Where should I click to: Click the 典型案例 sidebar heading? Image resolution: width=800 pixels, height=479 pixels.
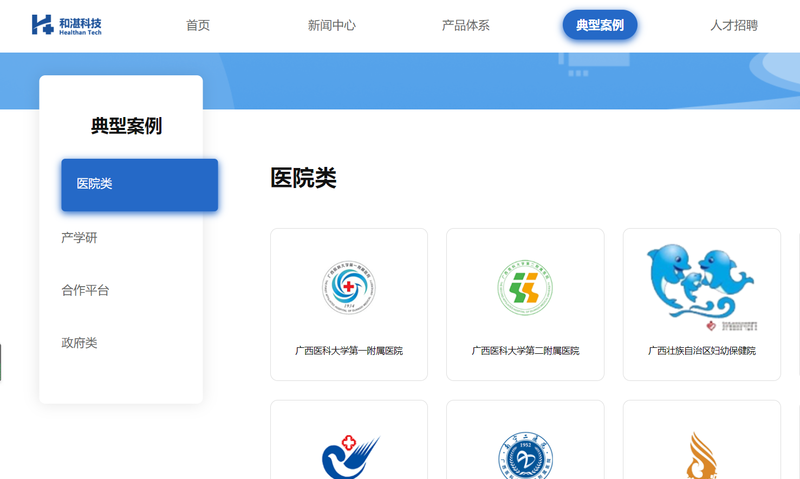(x=126, y=126)
